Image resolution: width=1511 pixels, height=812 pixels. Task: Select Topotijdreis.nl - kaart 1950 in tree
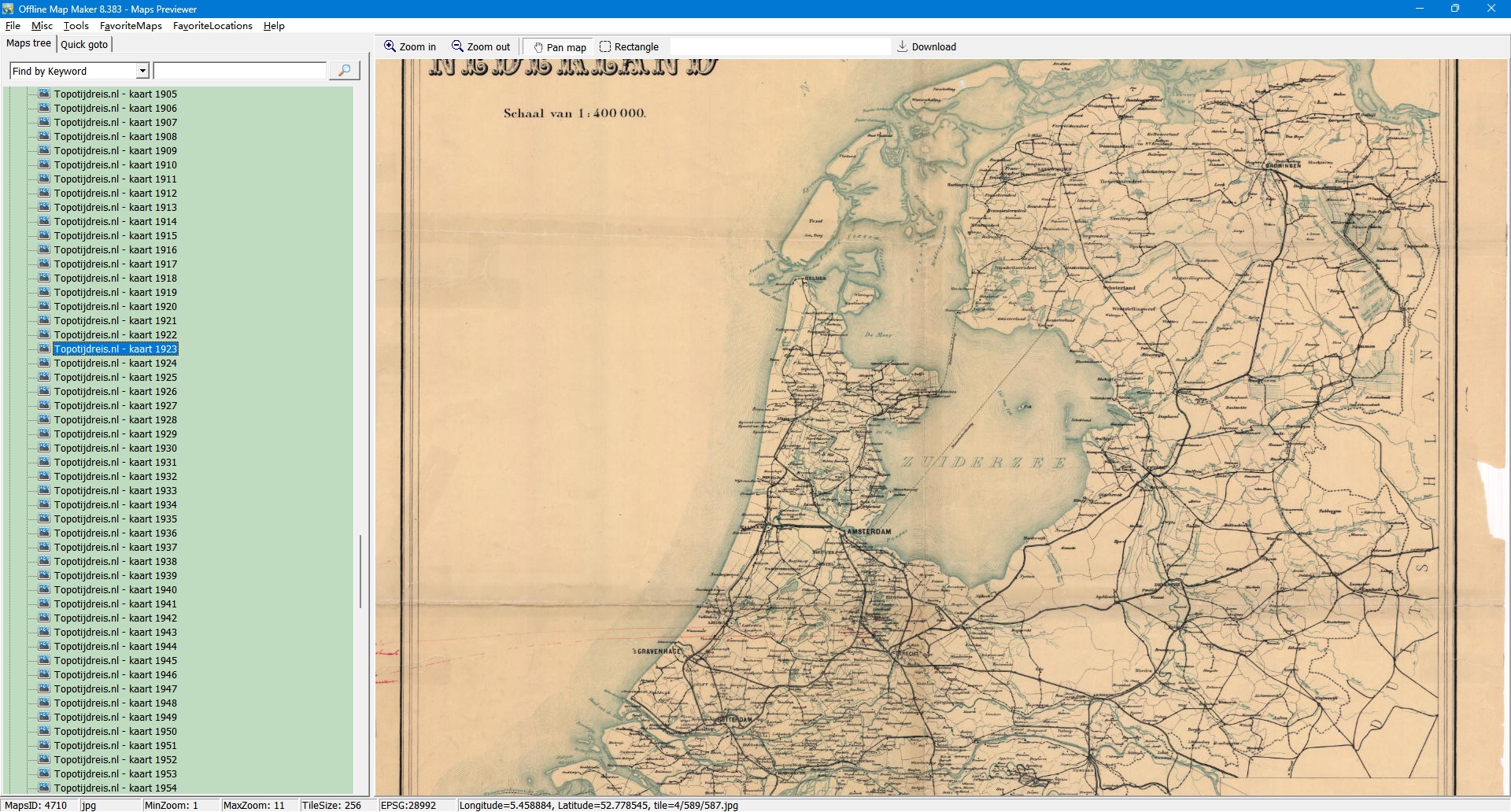[x=115, y=731]
